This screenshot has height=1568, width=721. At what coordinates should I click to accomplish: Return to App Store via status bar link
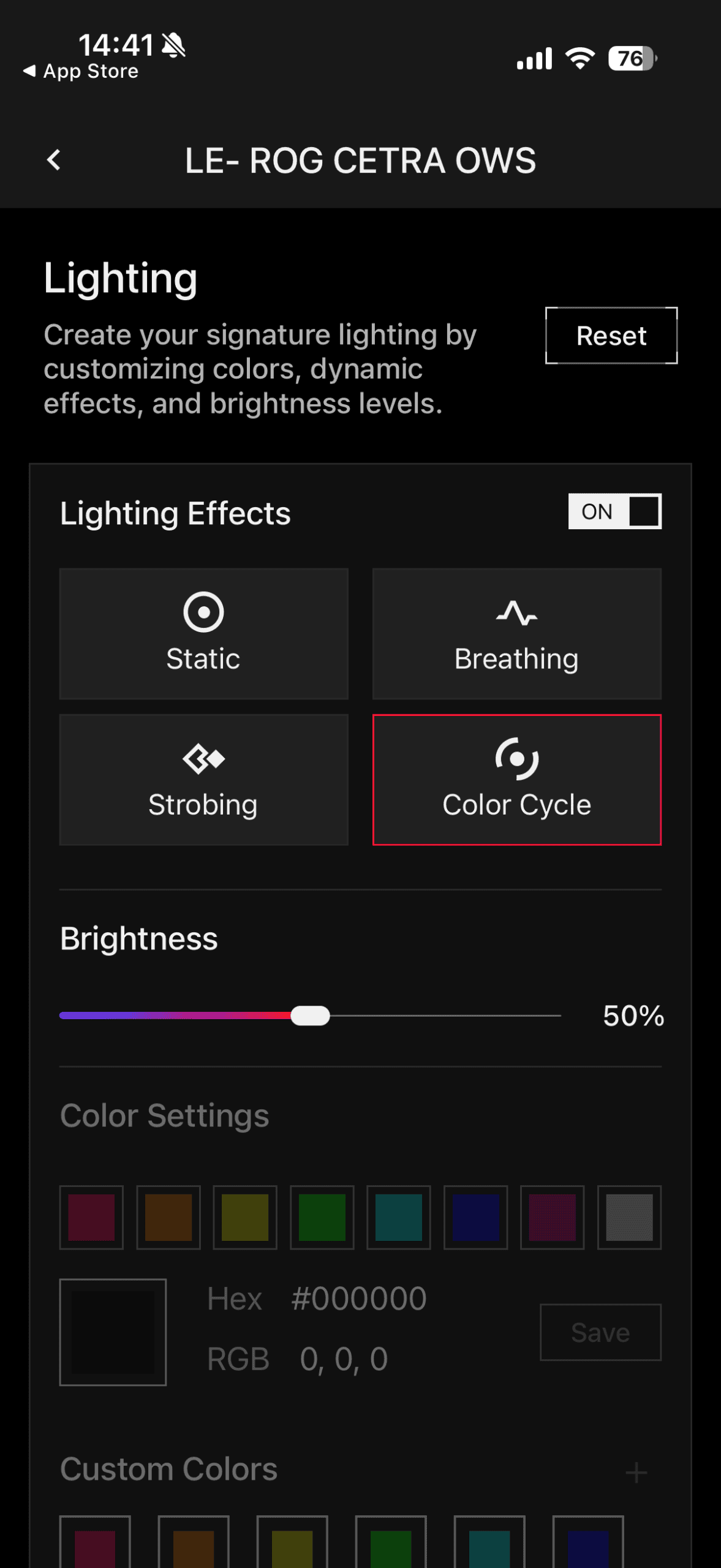[x=81, y=72]
